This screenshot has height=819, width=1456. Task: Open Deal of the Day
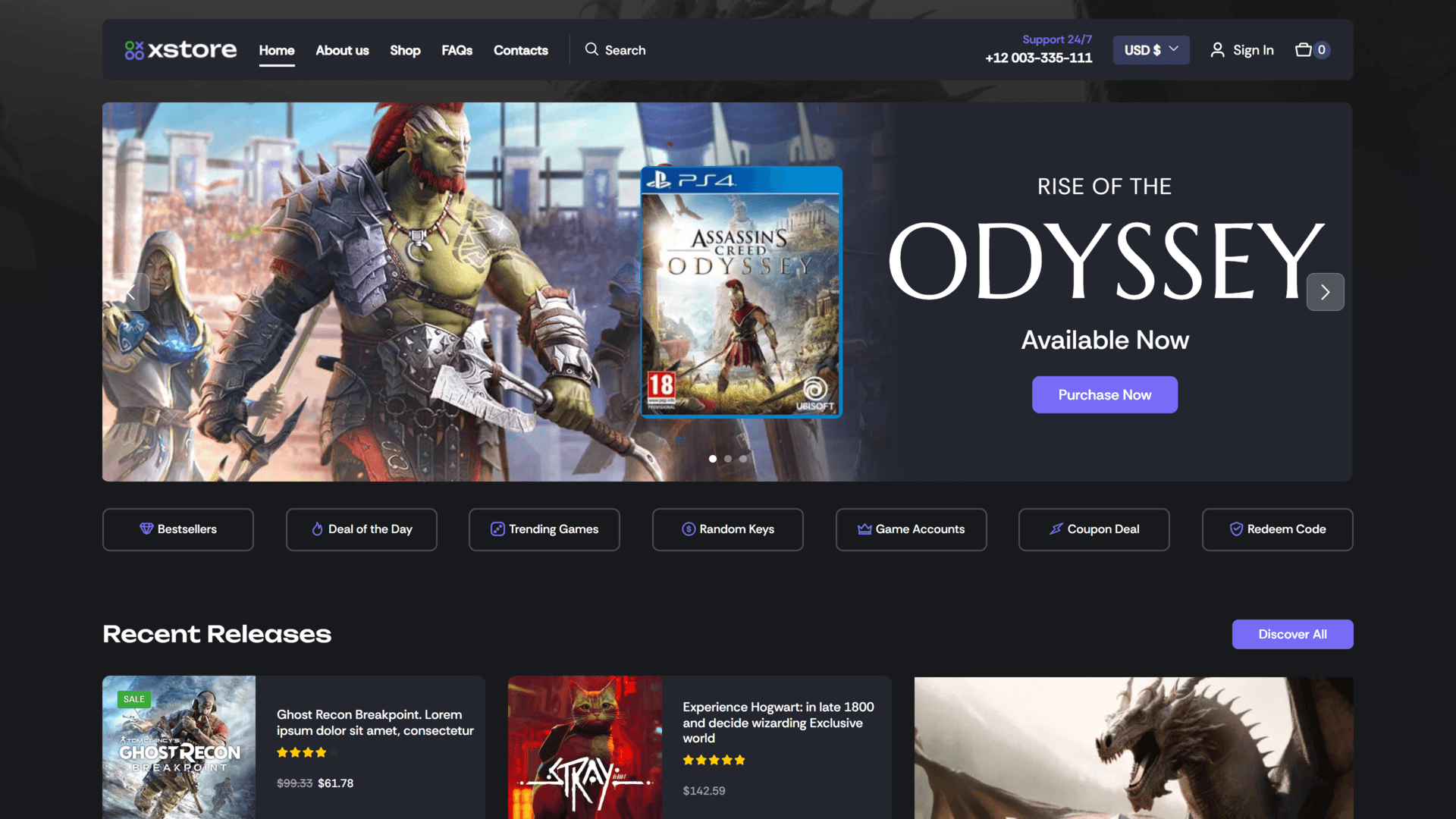pos(361,529)
